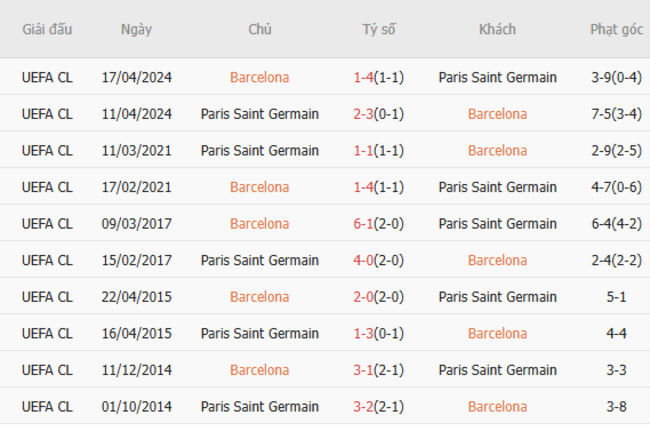Click the 3-8 corner kick stat
Image resolution: width=650 pixels, height=431 pixels.
pos(616,407)
